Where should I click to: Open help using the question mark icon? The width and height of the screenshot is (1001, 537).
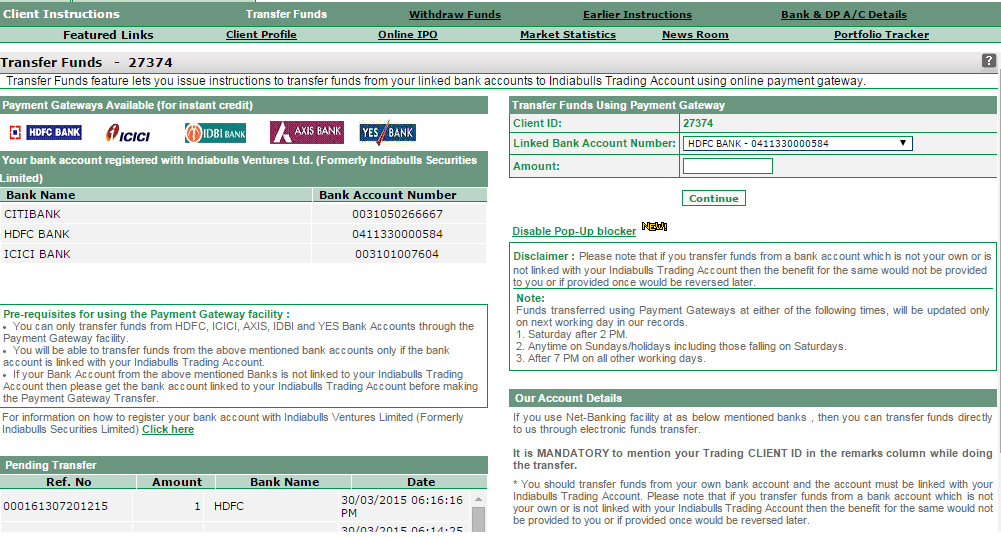[x=989, y=61]
